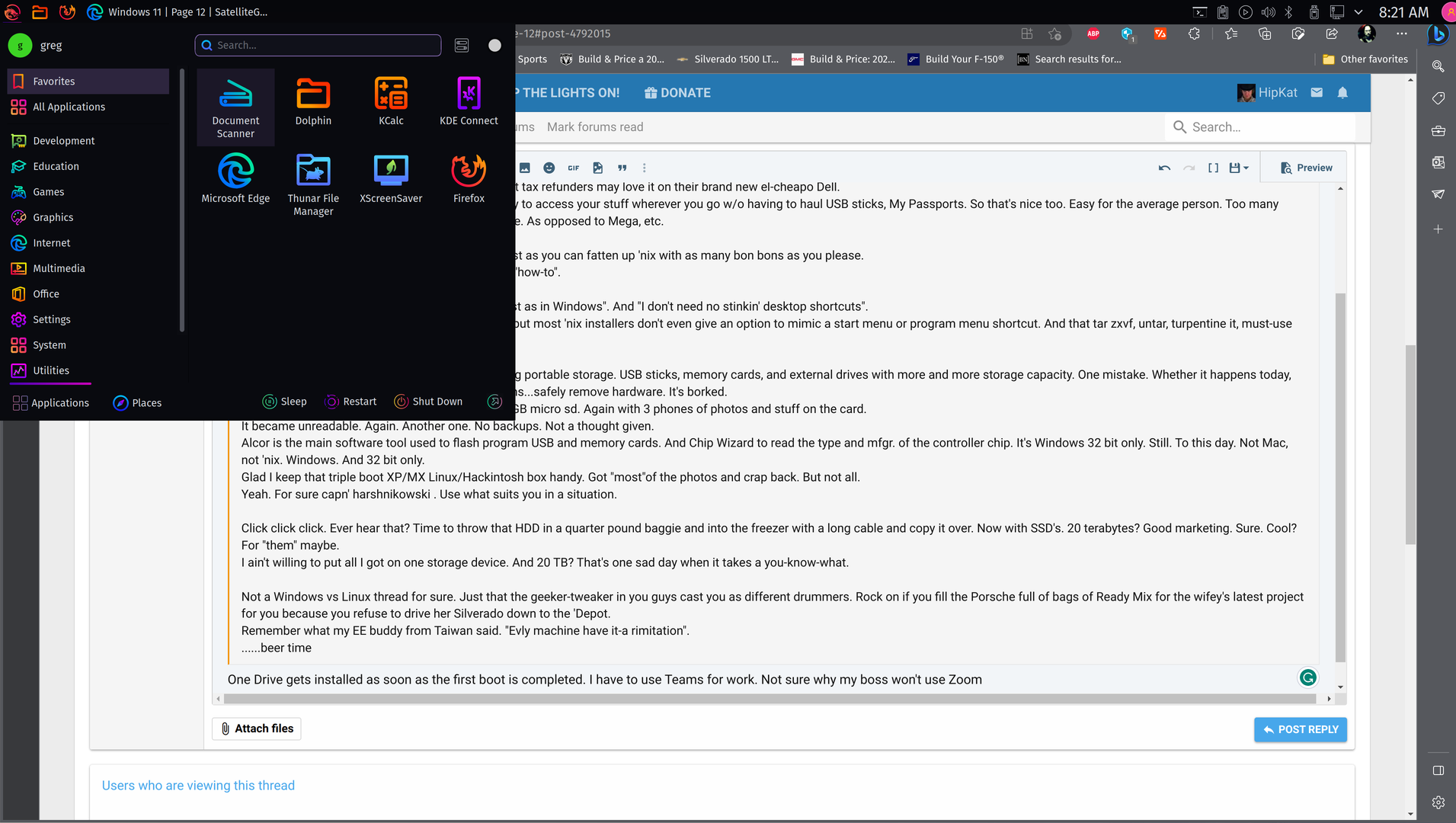This screenshot has width=1456, height=823.
Task: Open Users who are viewing this thread link
Action: (198, 785)
